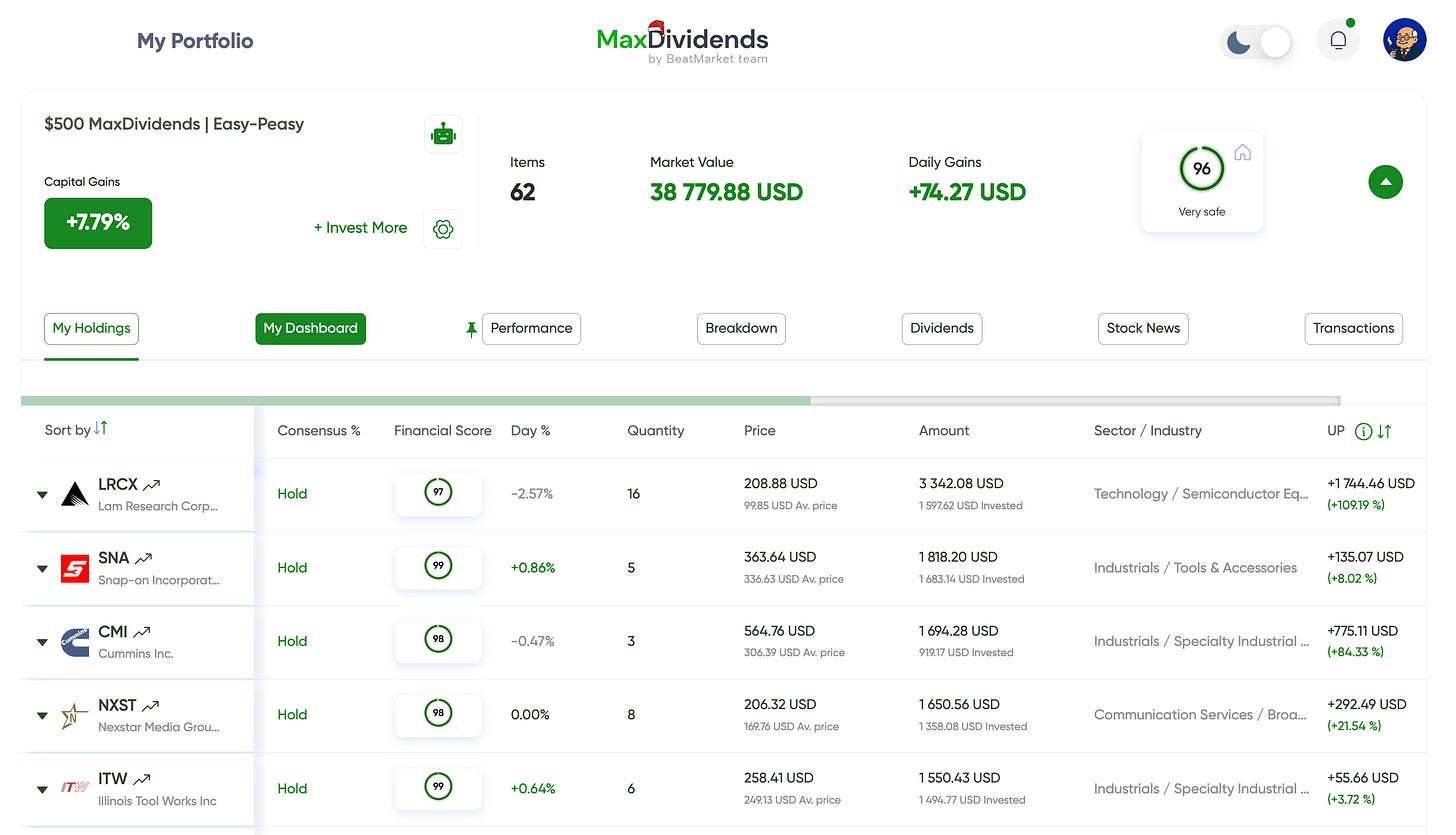
Task: Click the Lam Research company logo
Action: tap(75, 494)
